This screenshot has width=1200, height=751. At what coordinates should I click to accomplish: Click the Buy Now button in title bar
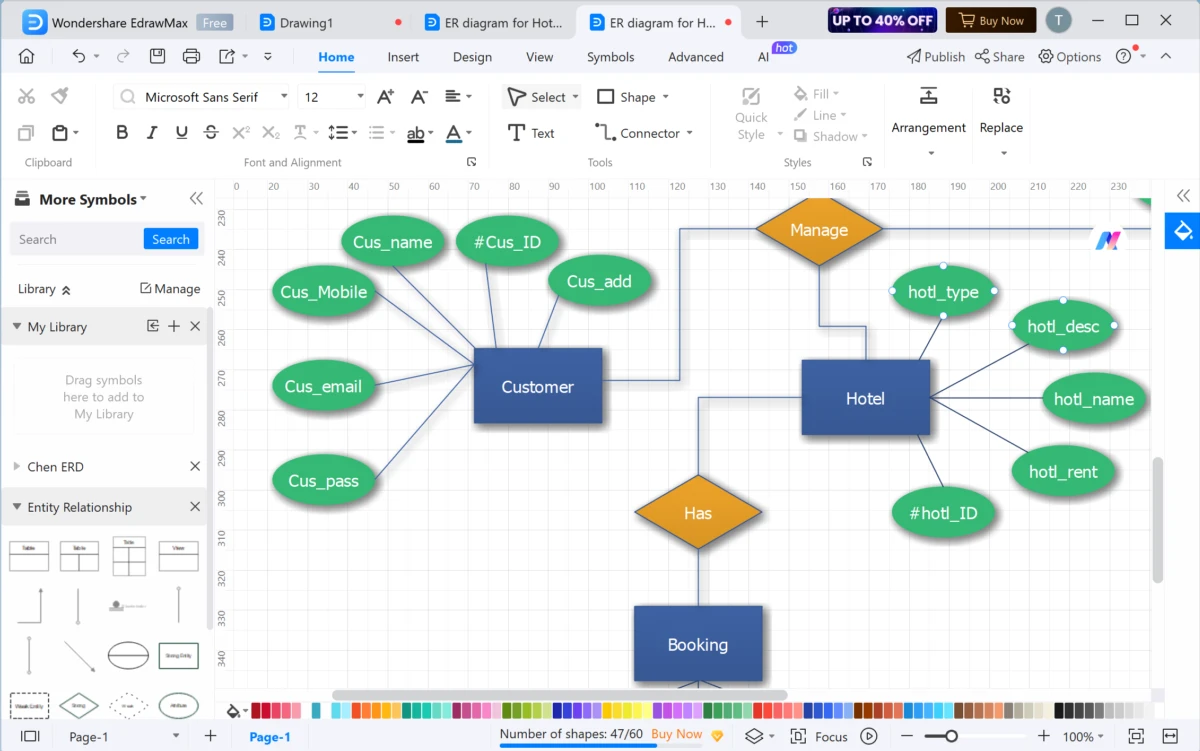(x=991, y=20)
